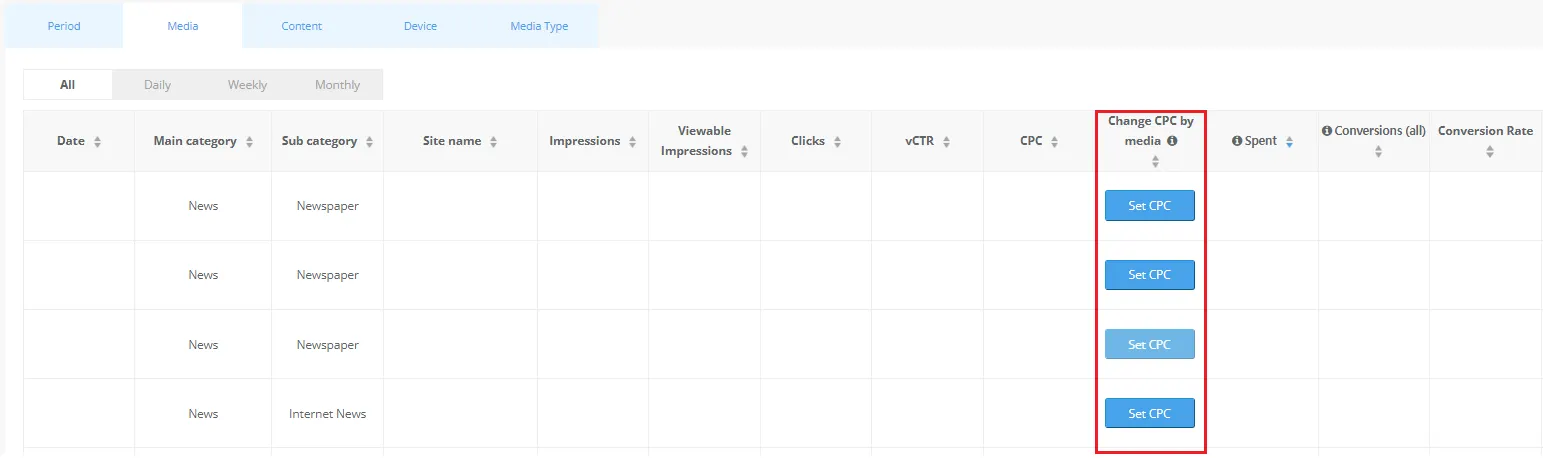This screenshot has height=458, width=1543.
Task: Sort table by Date column arrows
Action: pos(97,142)
